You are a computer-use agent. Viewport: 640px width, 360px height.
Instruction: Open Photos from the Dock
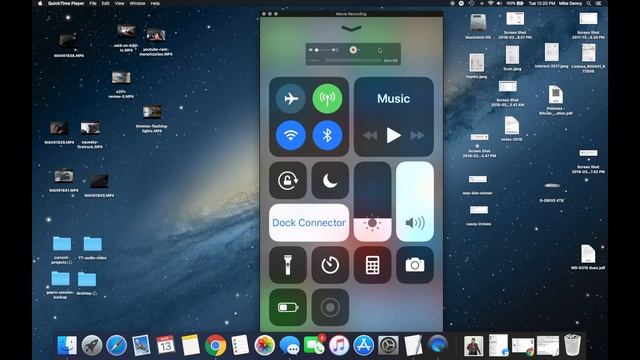point(264,345)
